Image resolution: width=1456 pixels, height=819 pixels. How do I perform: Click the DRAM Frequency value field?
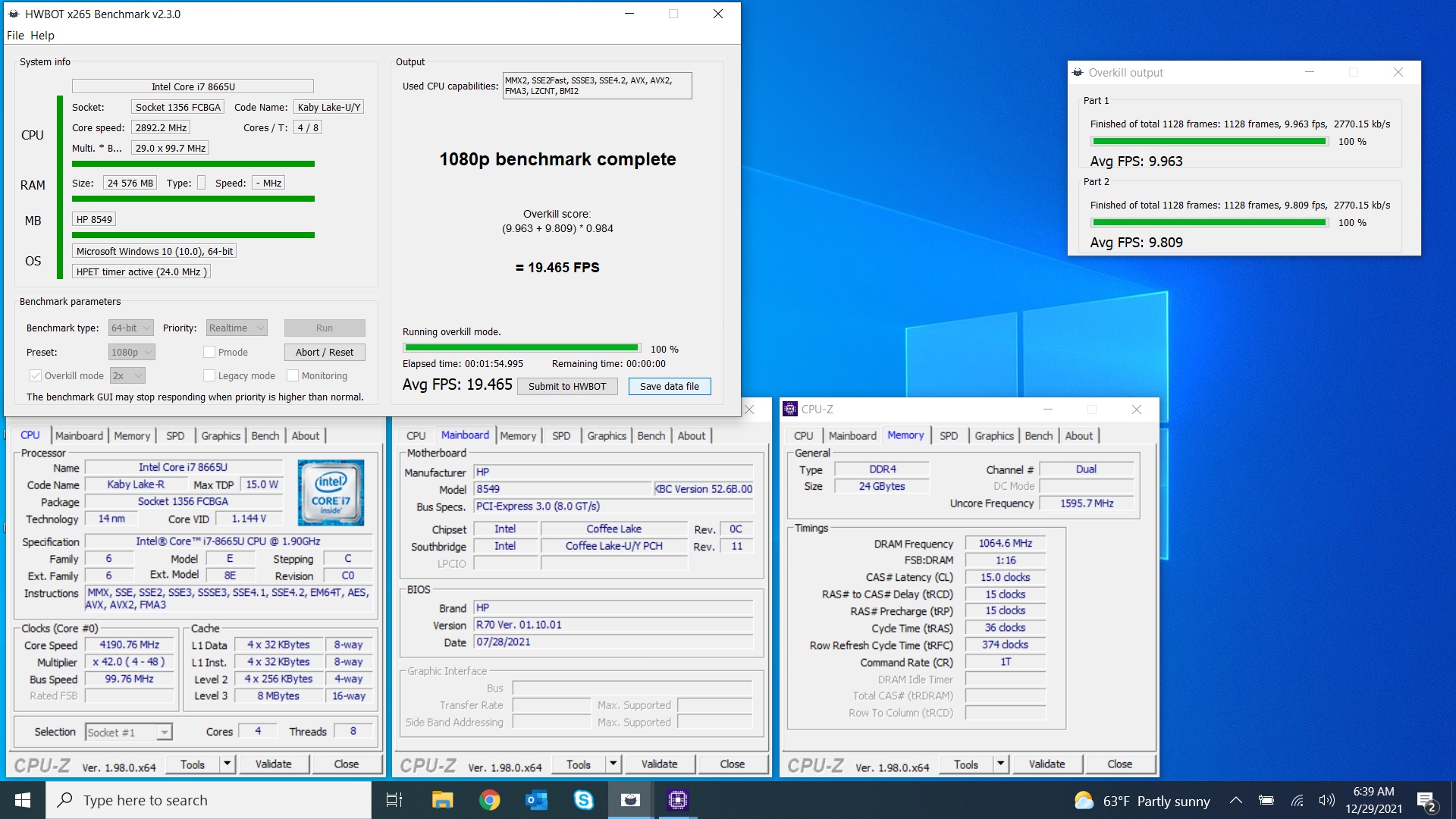[x=1005, y=544]
